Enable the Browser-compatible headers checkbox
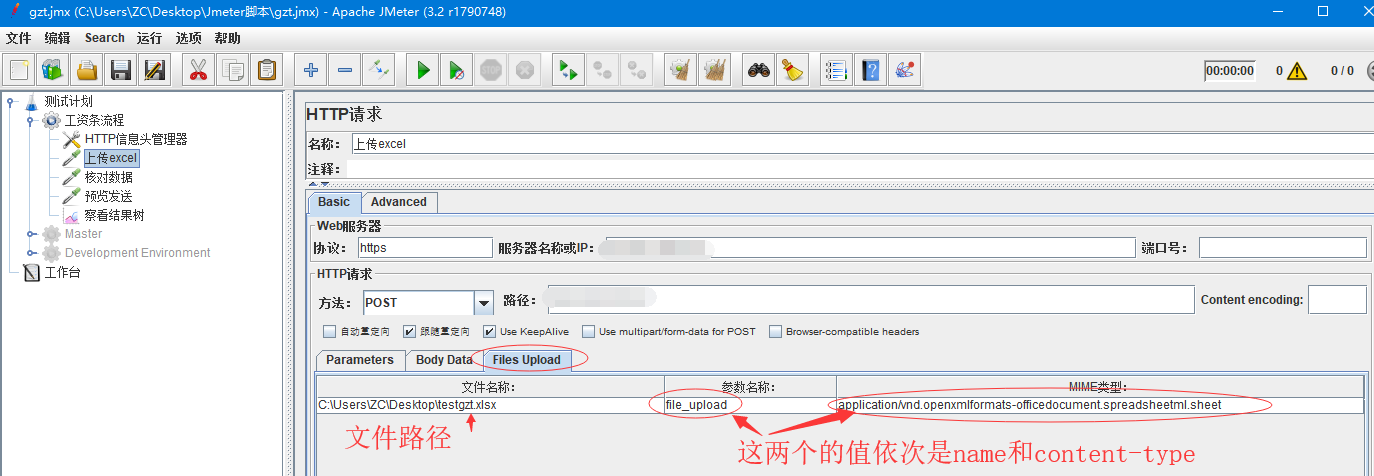The image size is (1374, 476). click(775, 331)
